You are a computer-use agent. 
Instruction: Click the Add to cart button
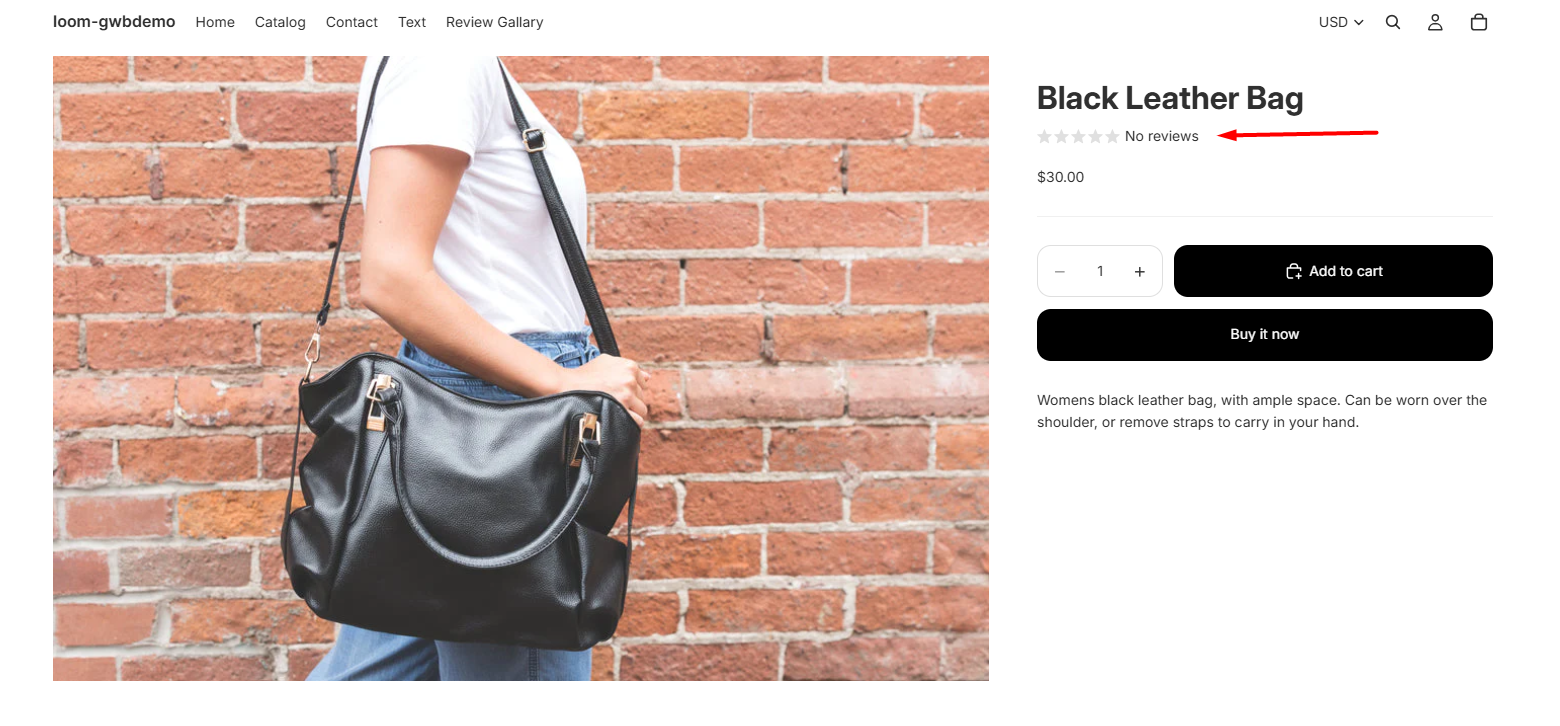pos(1333,271)
